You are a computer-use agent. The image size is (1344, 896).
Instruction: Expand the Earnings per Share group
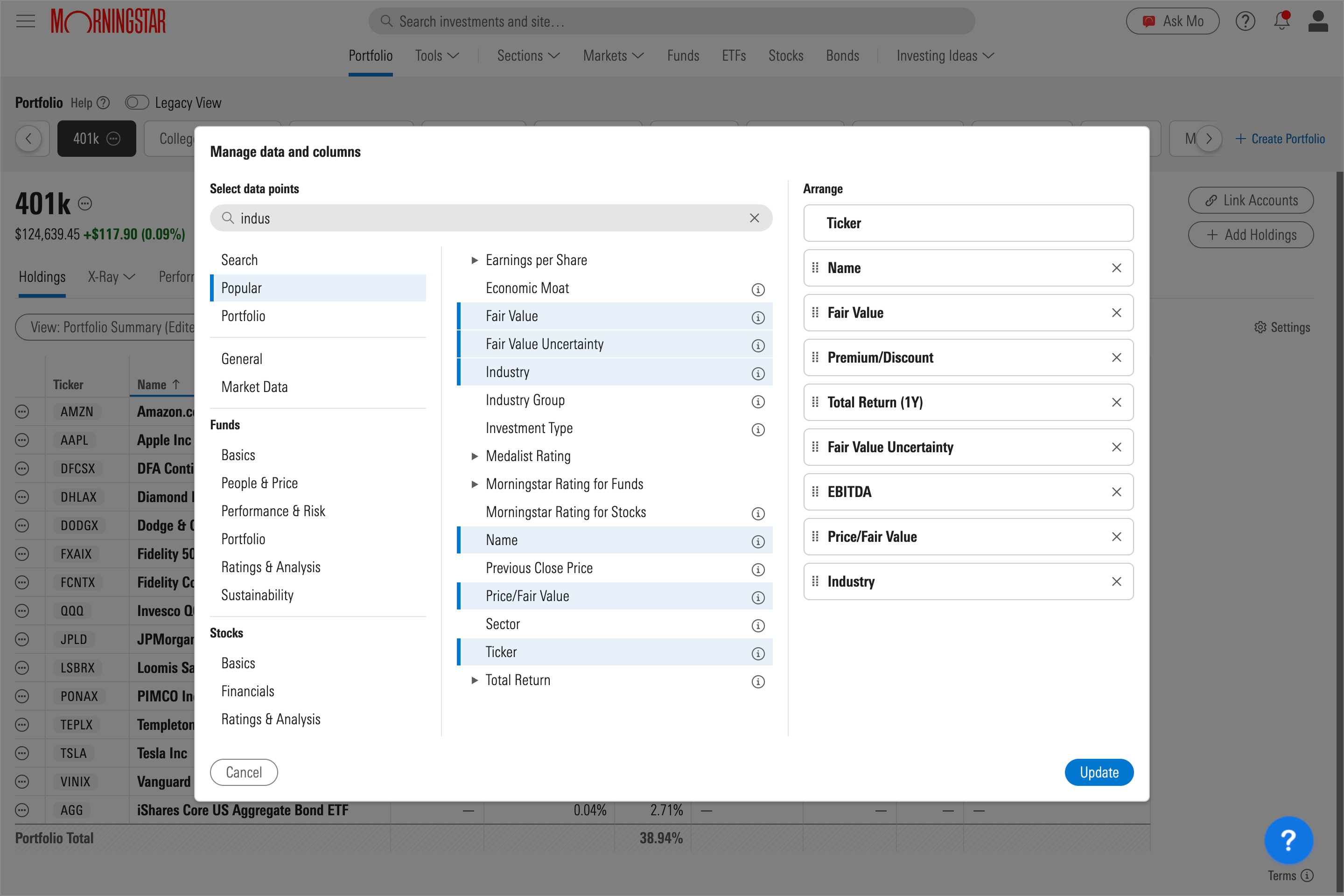(x=475, y=260)
